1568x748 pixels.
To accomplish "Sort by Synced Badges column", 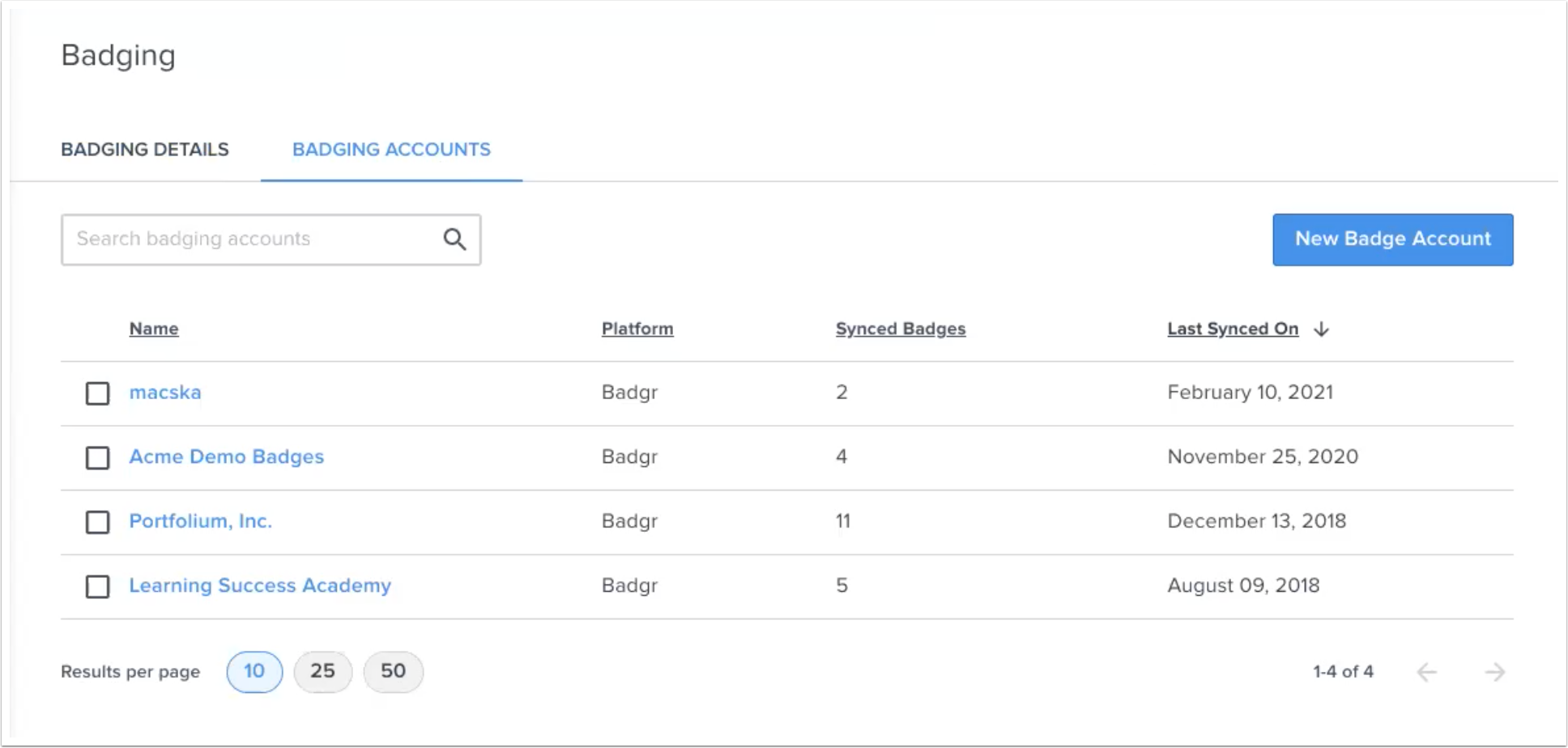I will click(x=900, y=329).
